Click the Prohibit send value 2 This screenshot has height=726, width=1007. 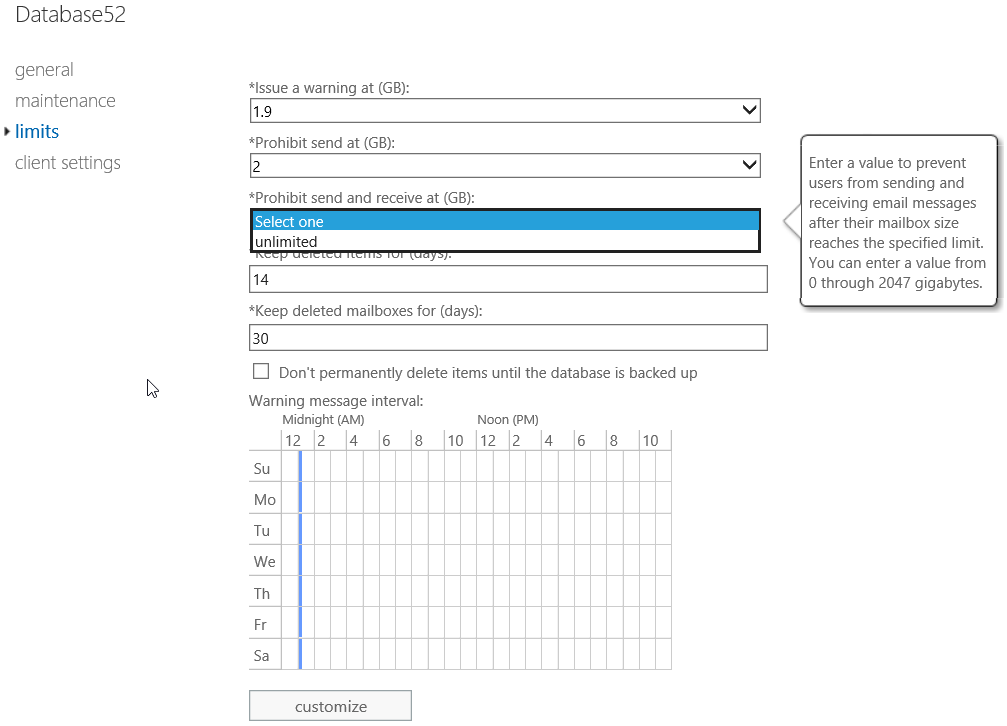click(x=256, y=166)
